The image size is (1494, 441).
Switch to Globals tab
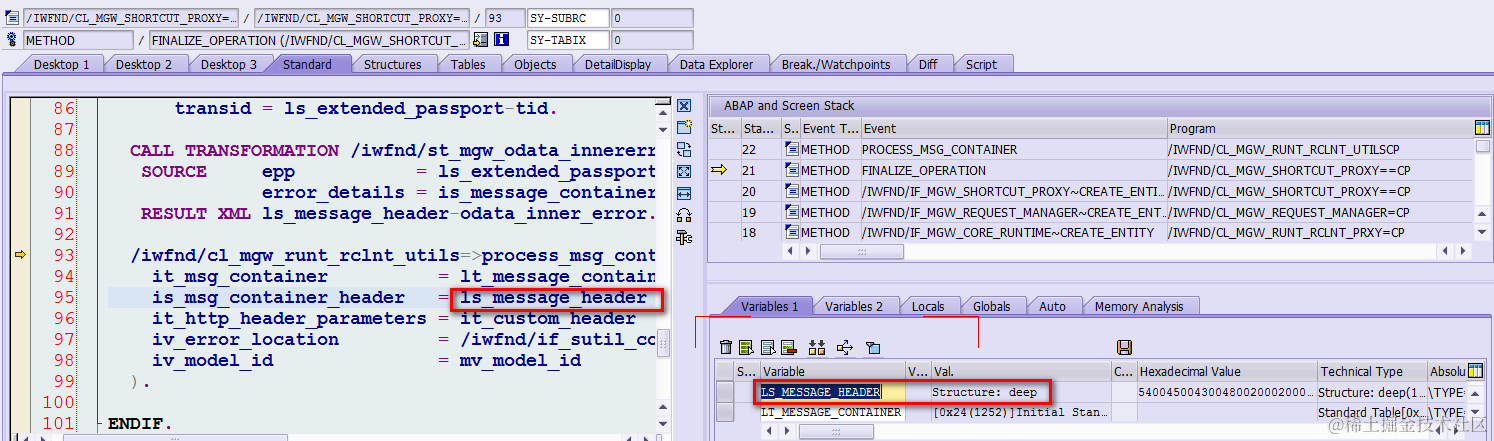click(x=991, y=306)
